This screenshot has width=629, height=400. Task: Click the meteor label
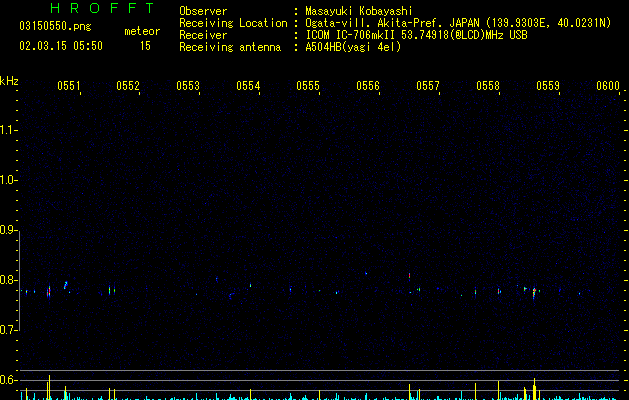pos(142,31)
